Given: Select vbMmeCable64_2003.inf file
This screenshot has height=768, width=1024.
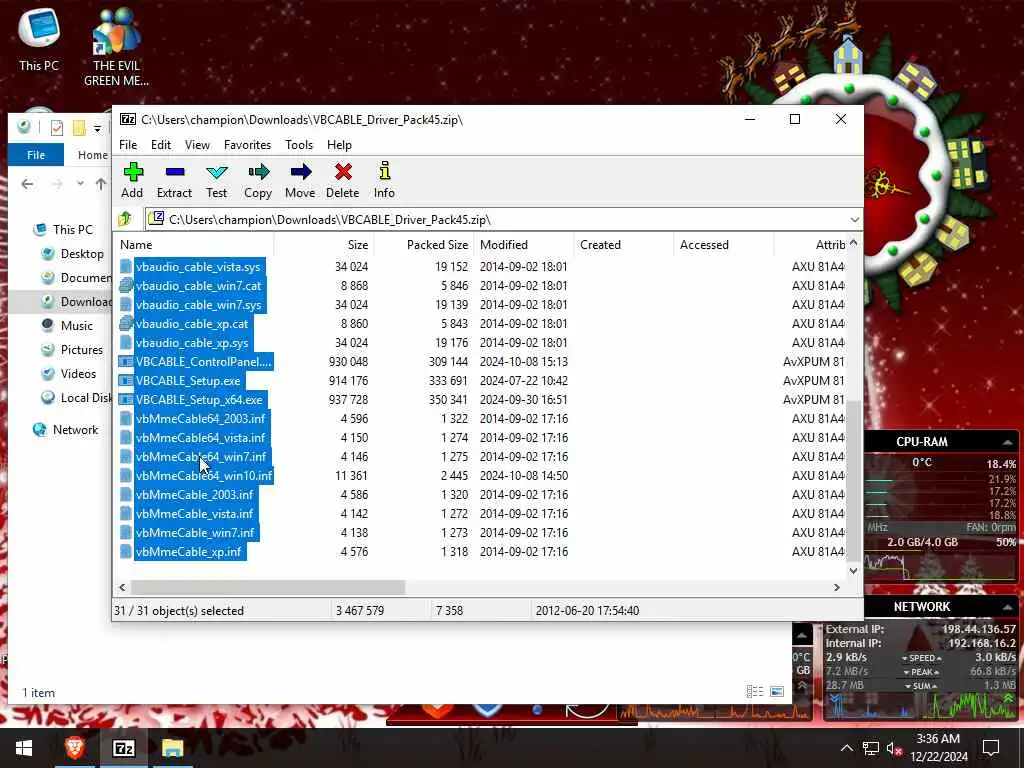Looking at the screenshot, I should pyautogui.click(x=200, y=419).
